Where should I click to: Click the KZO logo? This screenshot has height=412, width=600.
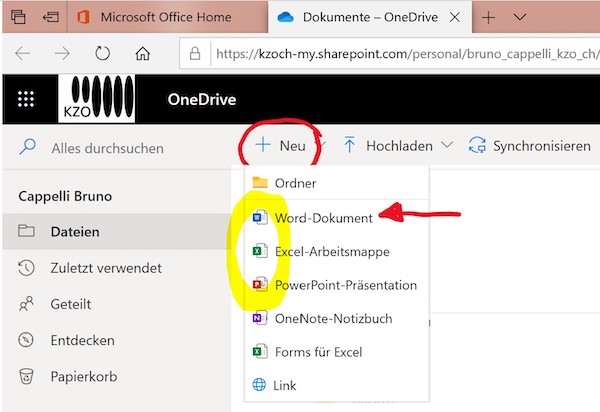pyautogui.click(x=101, y=98)
